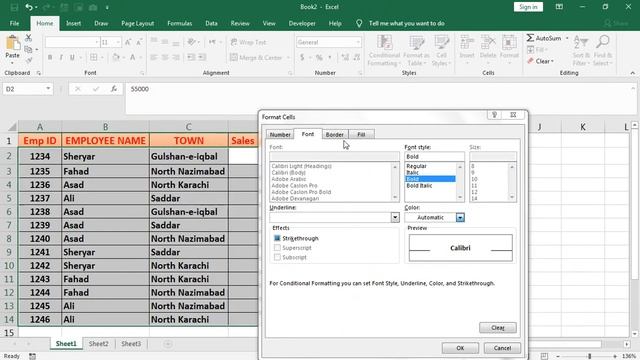Screen dimensions: 640x360
Task: Click the insert function fx icon
Action: tap(114, 89)
